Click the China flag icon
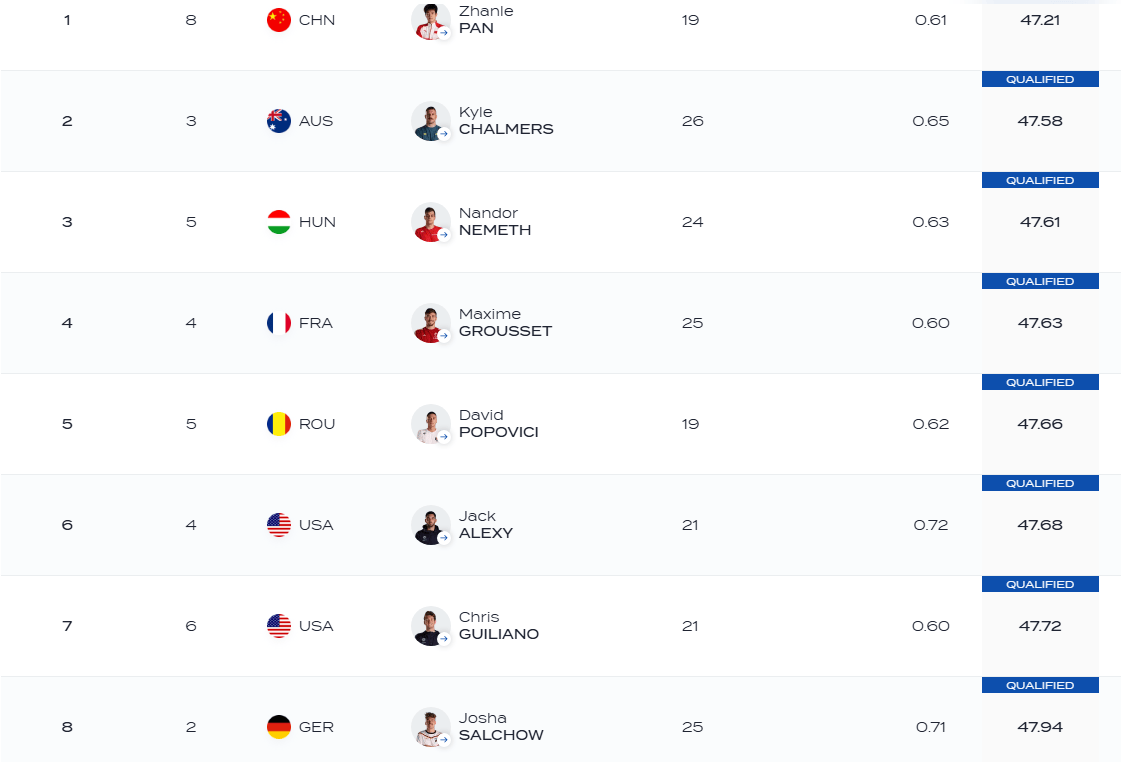The width and height of the screenshot is (1121, 762). coord(279,20)
